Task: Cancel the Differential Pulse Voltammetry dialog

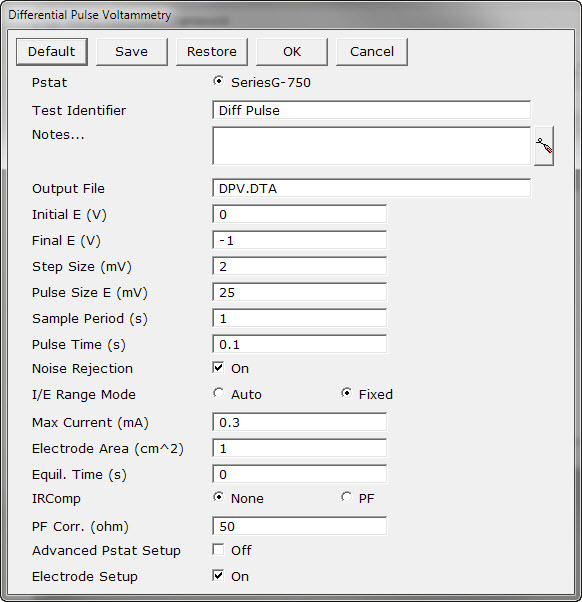Action: [372, 51]
